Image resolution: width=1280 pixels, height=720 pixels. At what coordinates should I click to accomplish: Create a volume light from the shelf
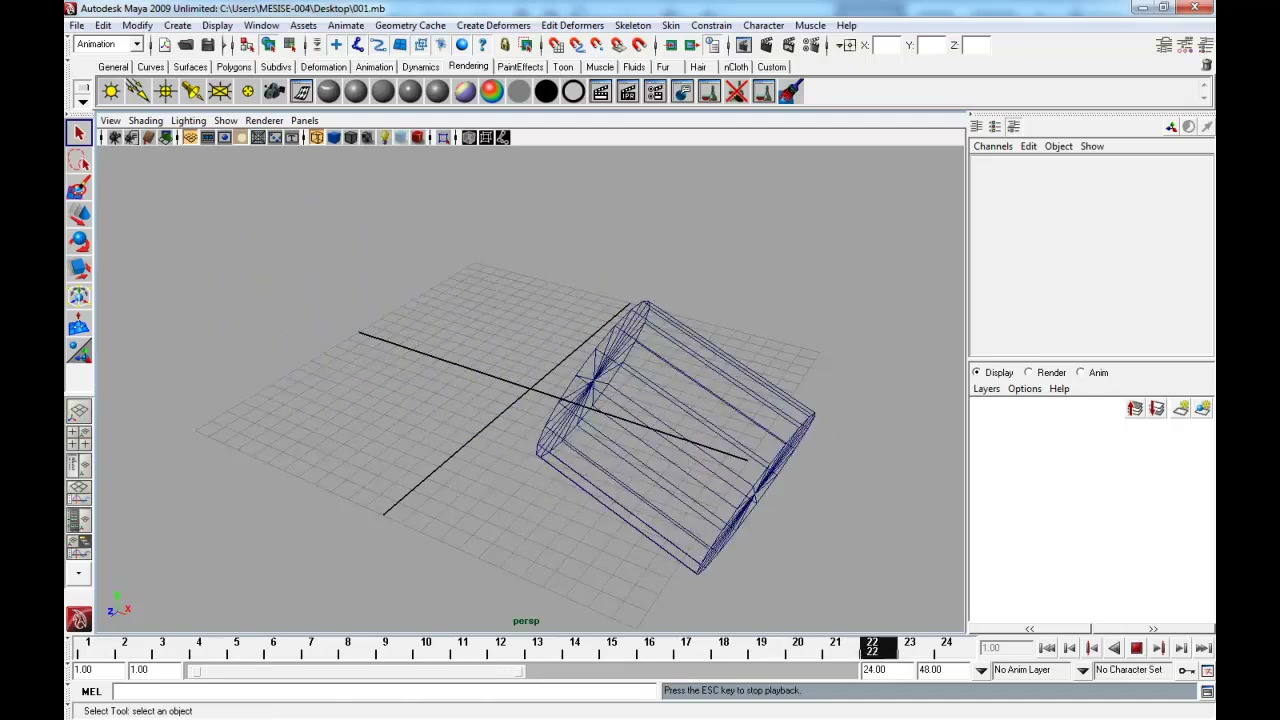(247, 92)
